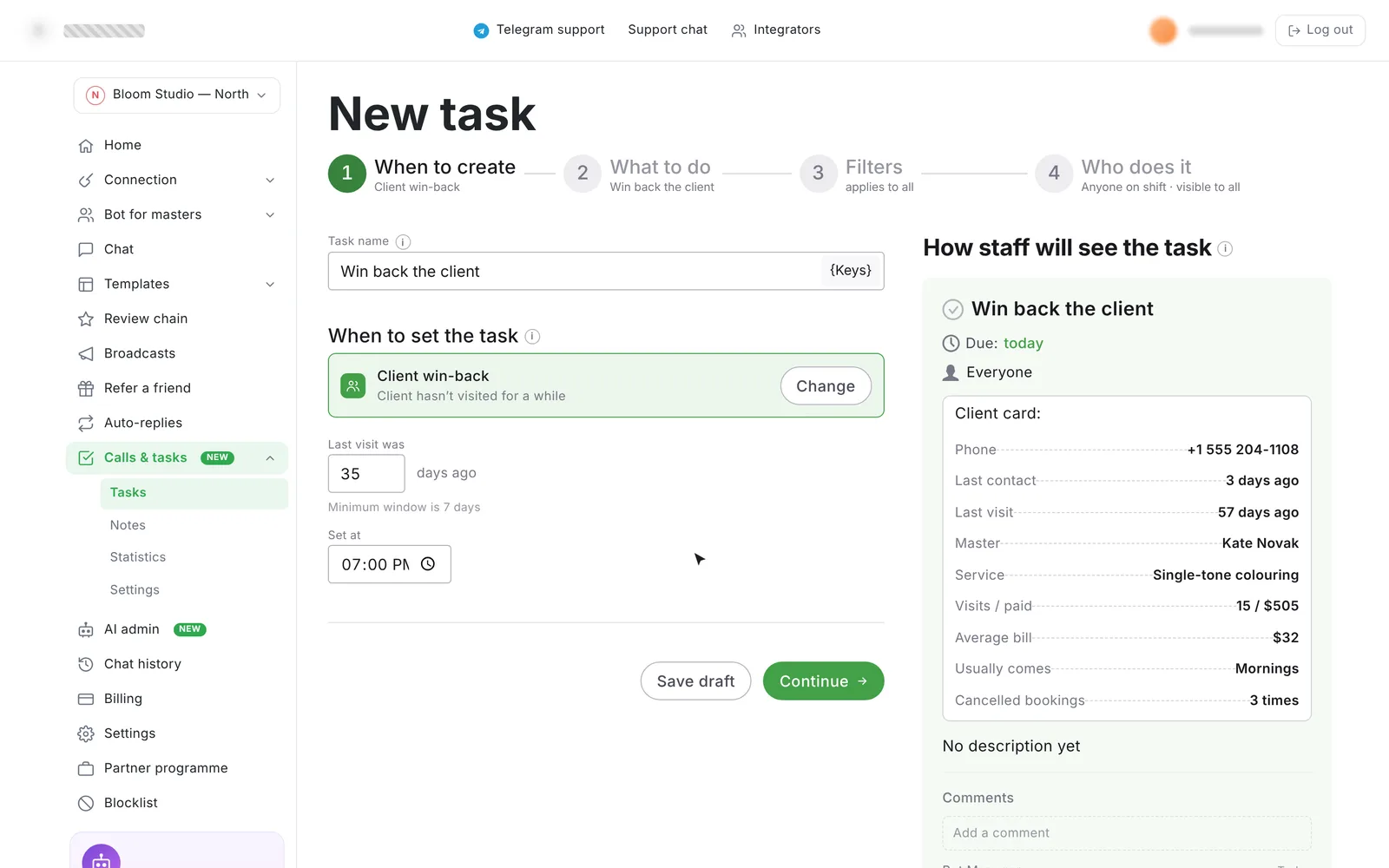Open Bloom Studio — North location dropdown
This screenshot has height=868, width=1389.
tap(177, 95)
